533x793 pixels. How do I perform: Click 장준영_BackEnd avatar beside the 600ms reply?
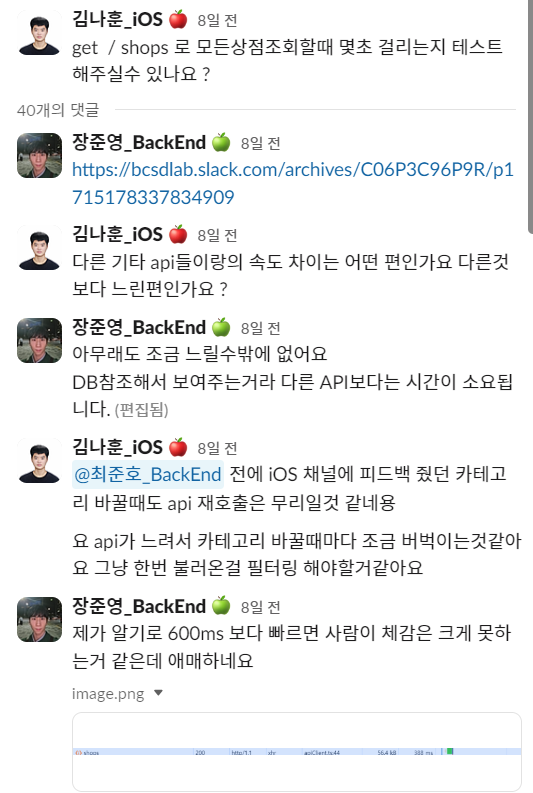(x=39, y=620)
